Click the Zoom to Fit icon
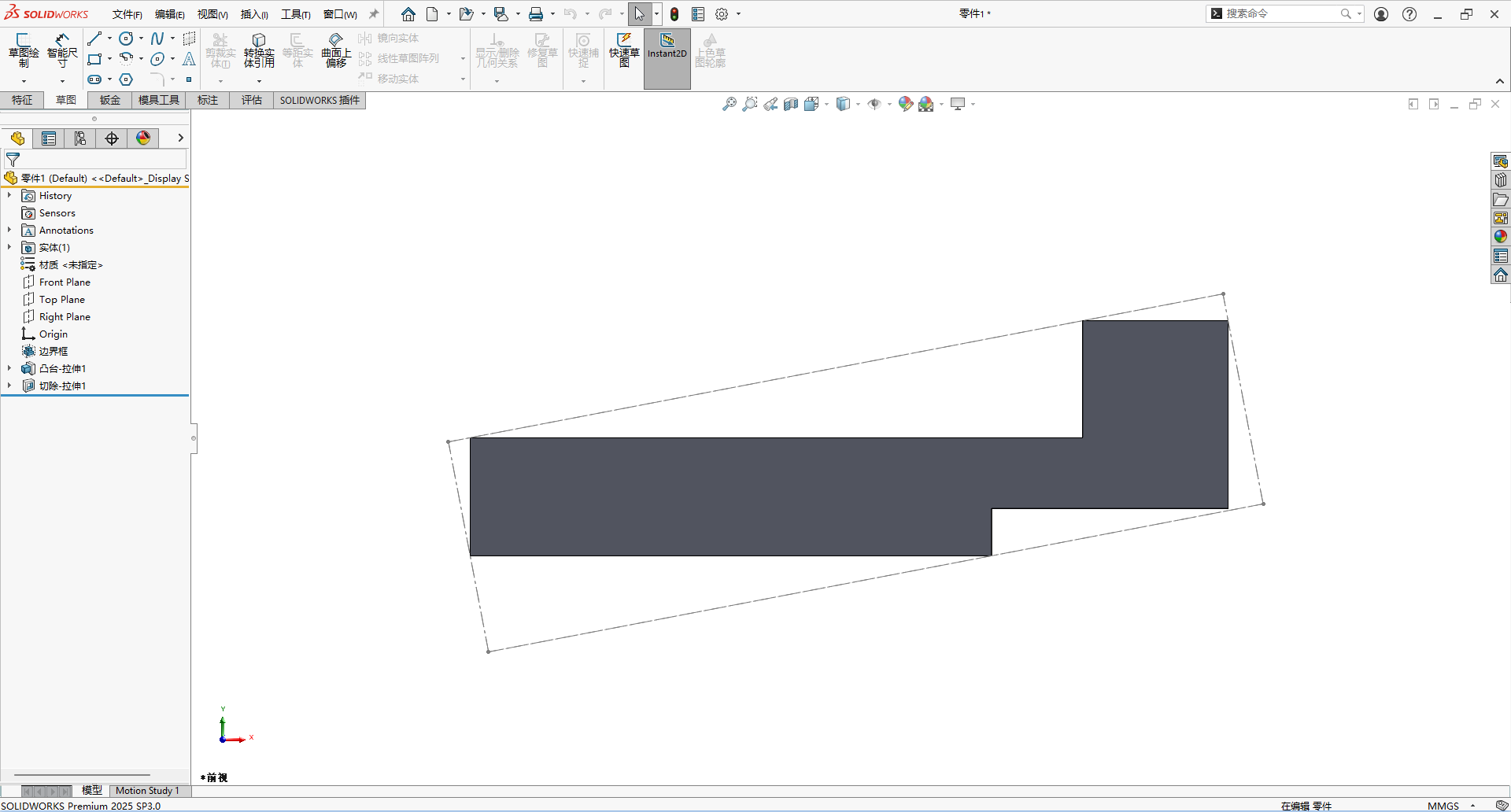The image size is (1511, 812). (730, 104)
